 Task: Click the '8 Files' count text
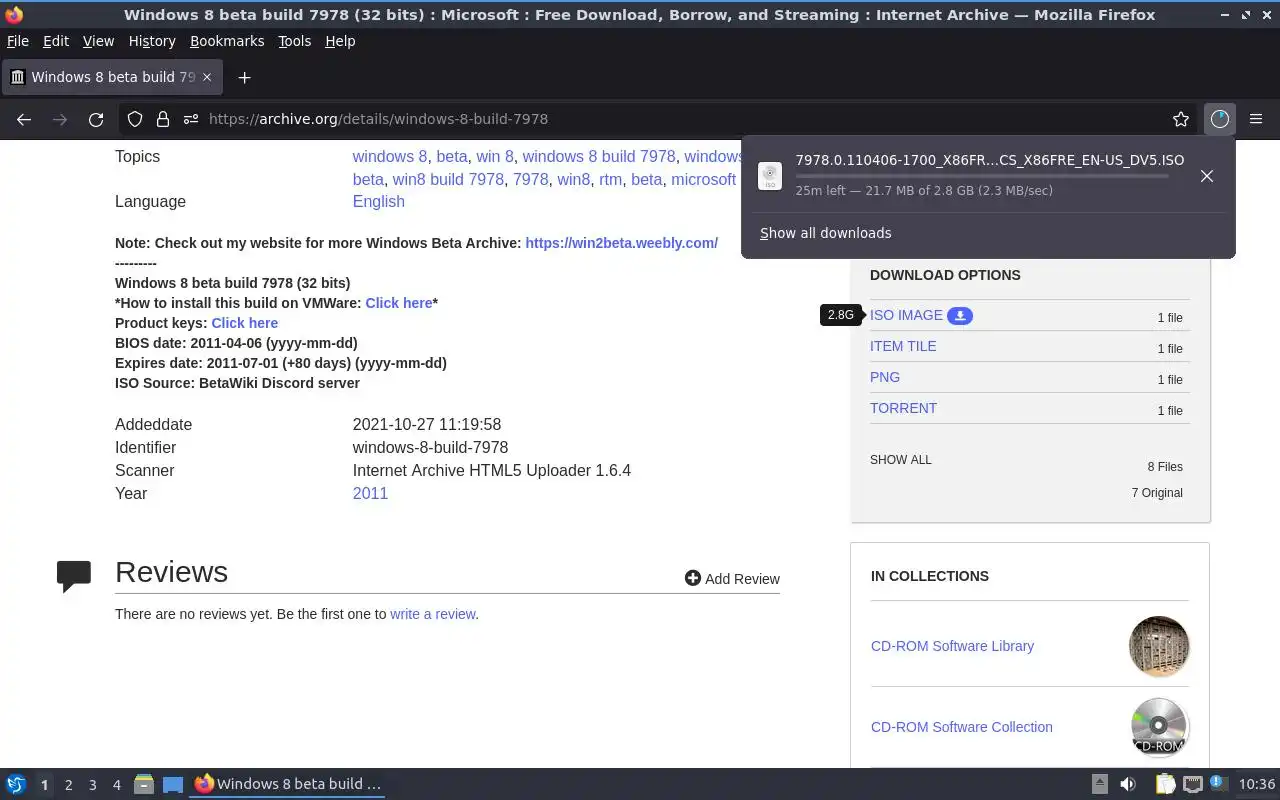1165,467
